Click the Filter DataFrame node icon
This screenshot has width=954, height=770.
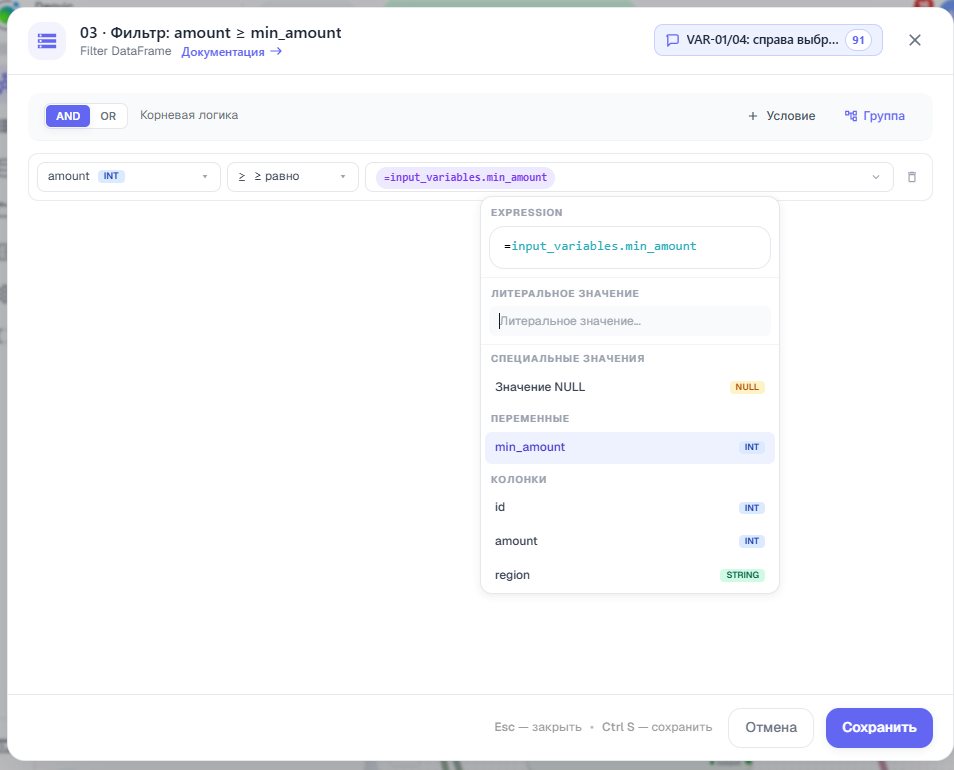47,41
